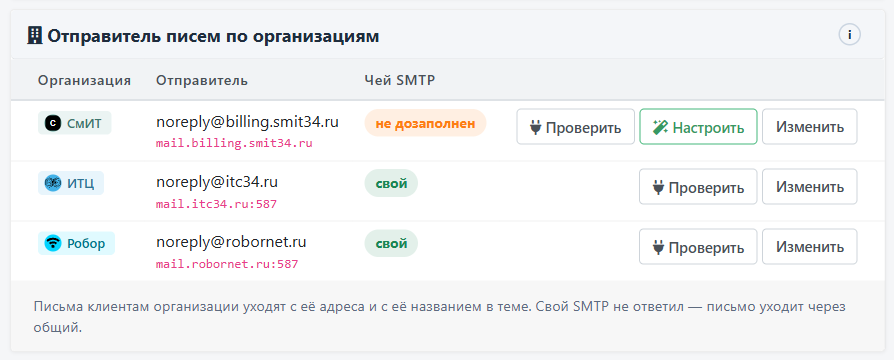Viewport: 894px width, 360px height.
Task: Click the plug icon in the Робор row
Action: [658, 247]
